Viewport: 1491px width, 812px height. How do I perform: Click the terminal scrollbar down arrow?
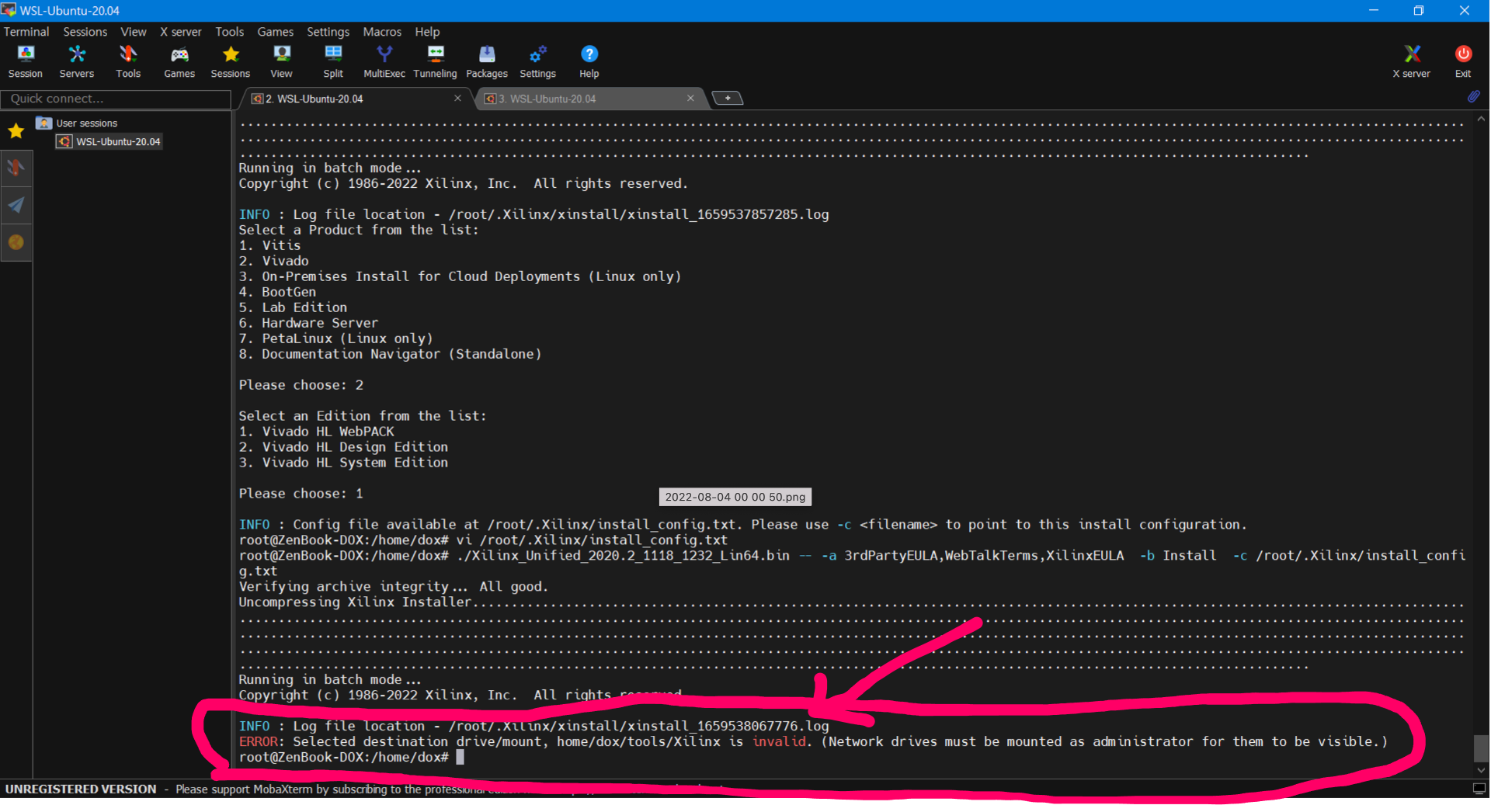[x=1481, y=770]
